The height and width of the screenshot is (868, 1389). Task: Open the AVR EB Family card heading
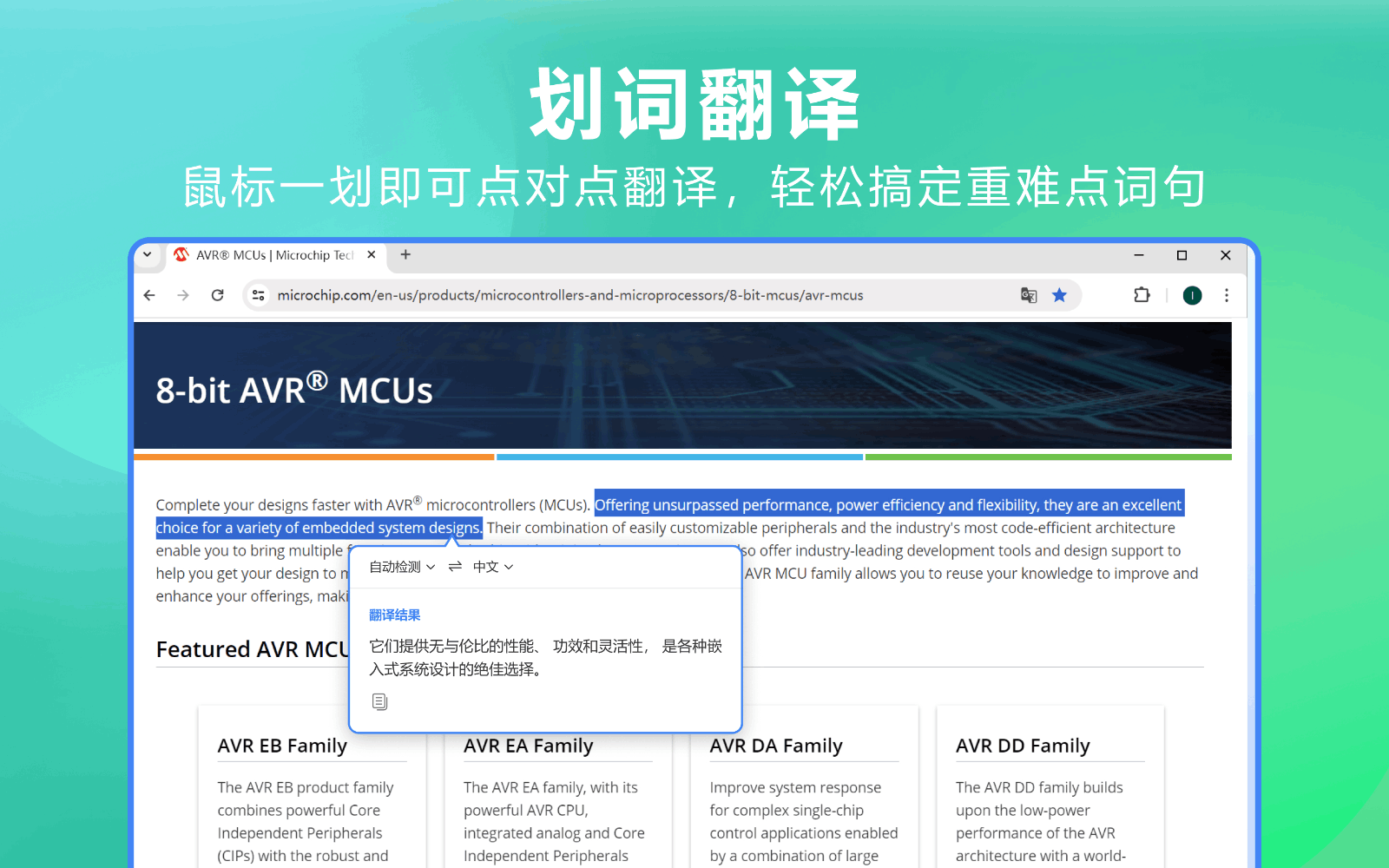point(282,746)
